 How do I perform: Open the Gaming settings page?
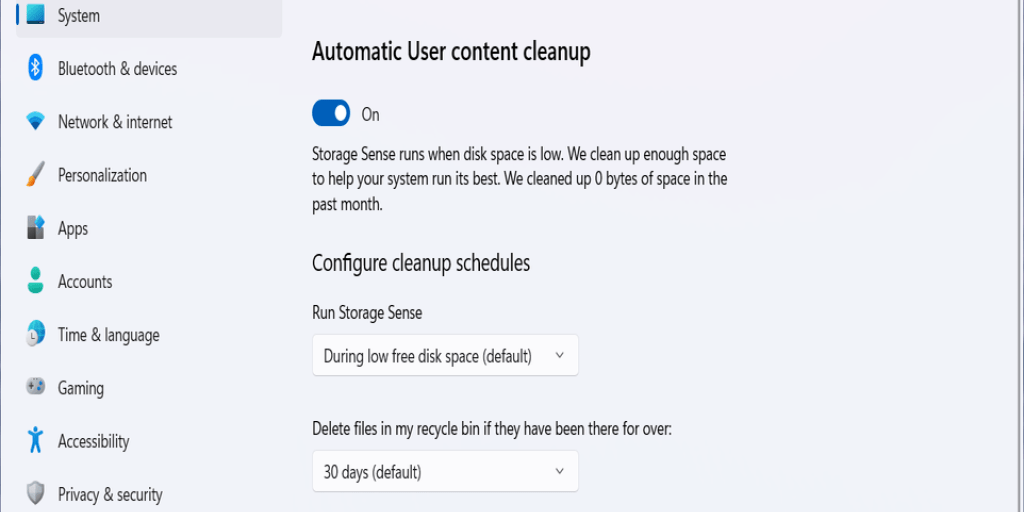[81, 388]
